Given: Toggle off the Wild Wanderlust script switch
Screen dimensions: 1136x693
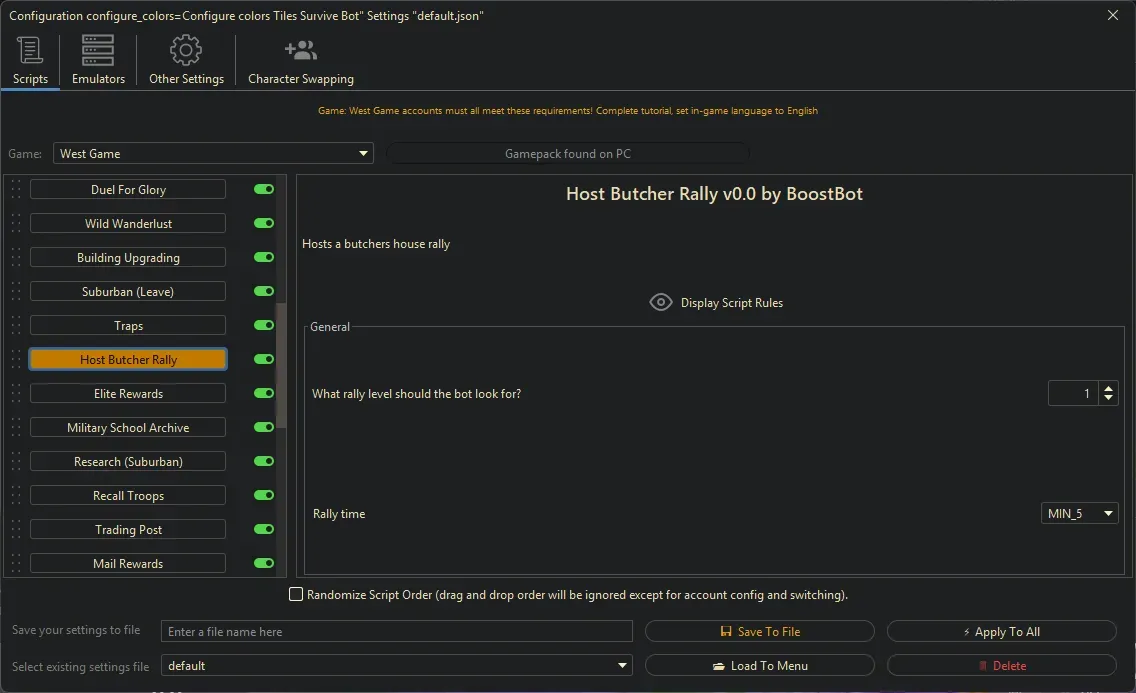Looking at the screenshot, I should (264, 224).
